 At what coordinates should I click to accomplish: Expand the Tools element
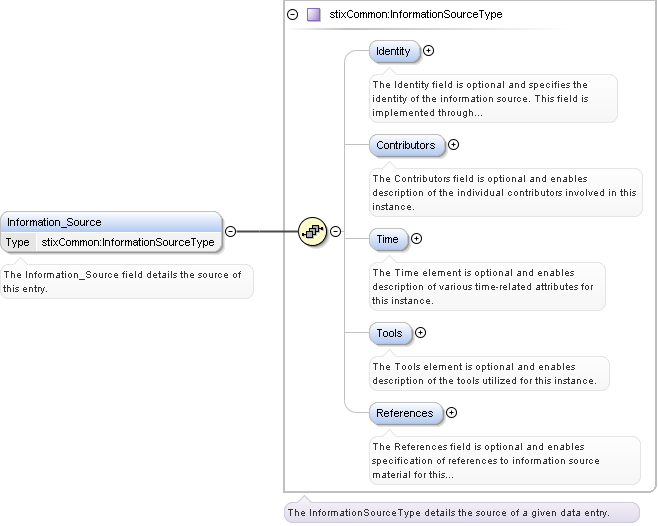pyautogui.click(x=420, y=332)
